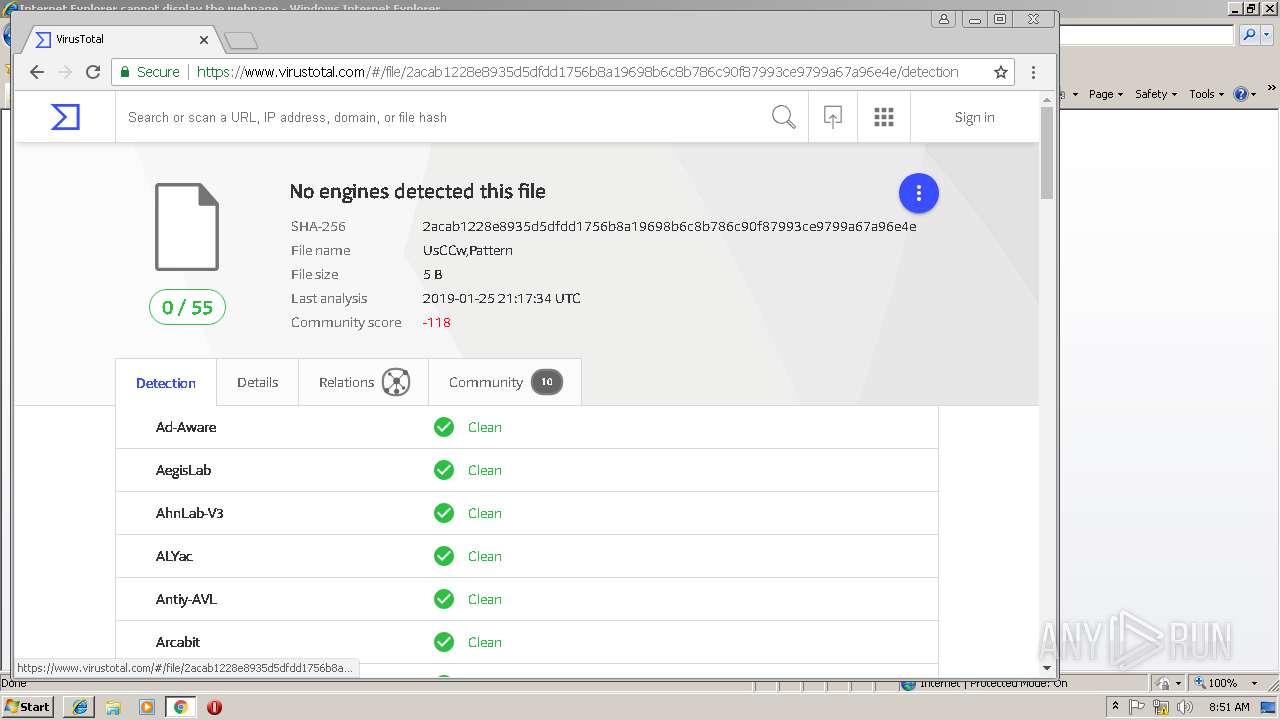Click the green check beside Ad-Aware

[444, 427]
